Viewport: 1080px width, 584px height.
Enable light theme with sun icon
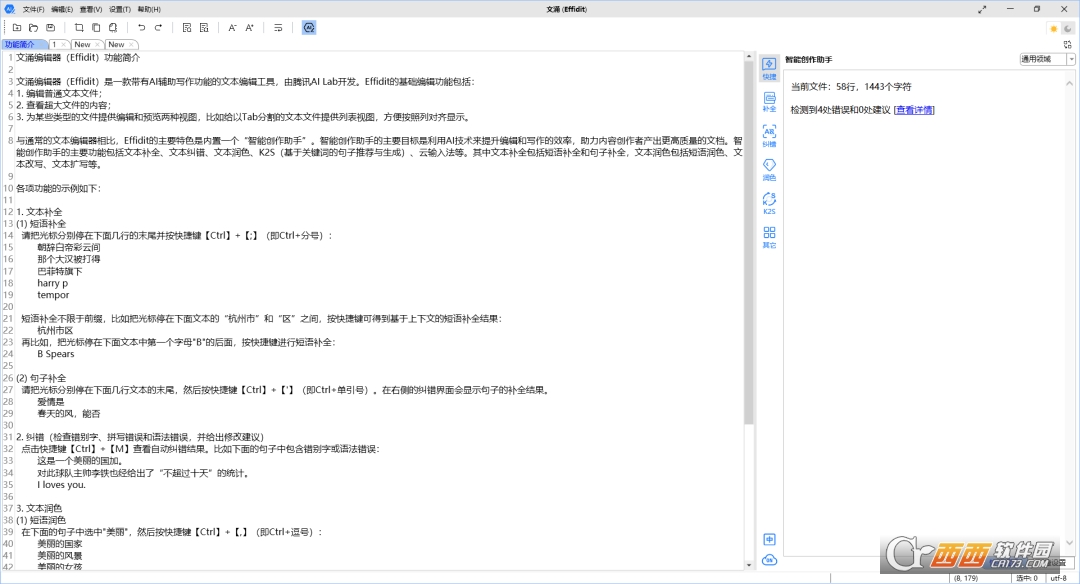pyautogui.click(x=1053, y=28)
